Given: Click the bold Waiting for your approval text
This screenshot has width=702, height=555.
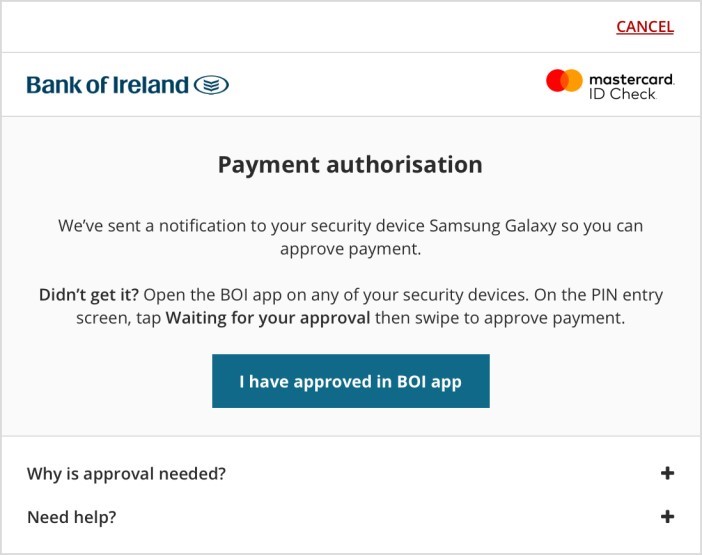Looking at the screenshot, I should pos(267,319).
